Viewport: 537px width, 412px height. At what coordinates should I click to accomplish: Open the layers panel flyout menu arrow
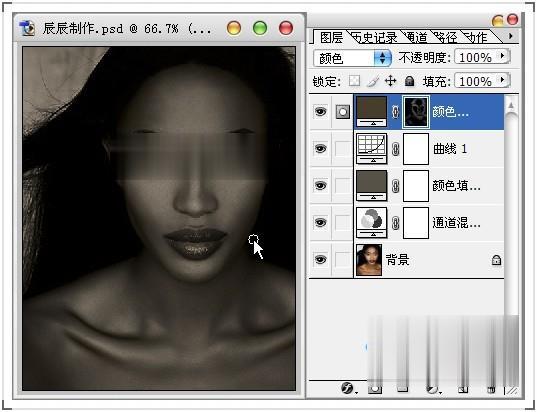(x=511, y=36)
